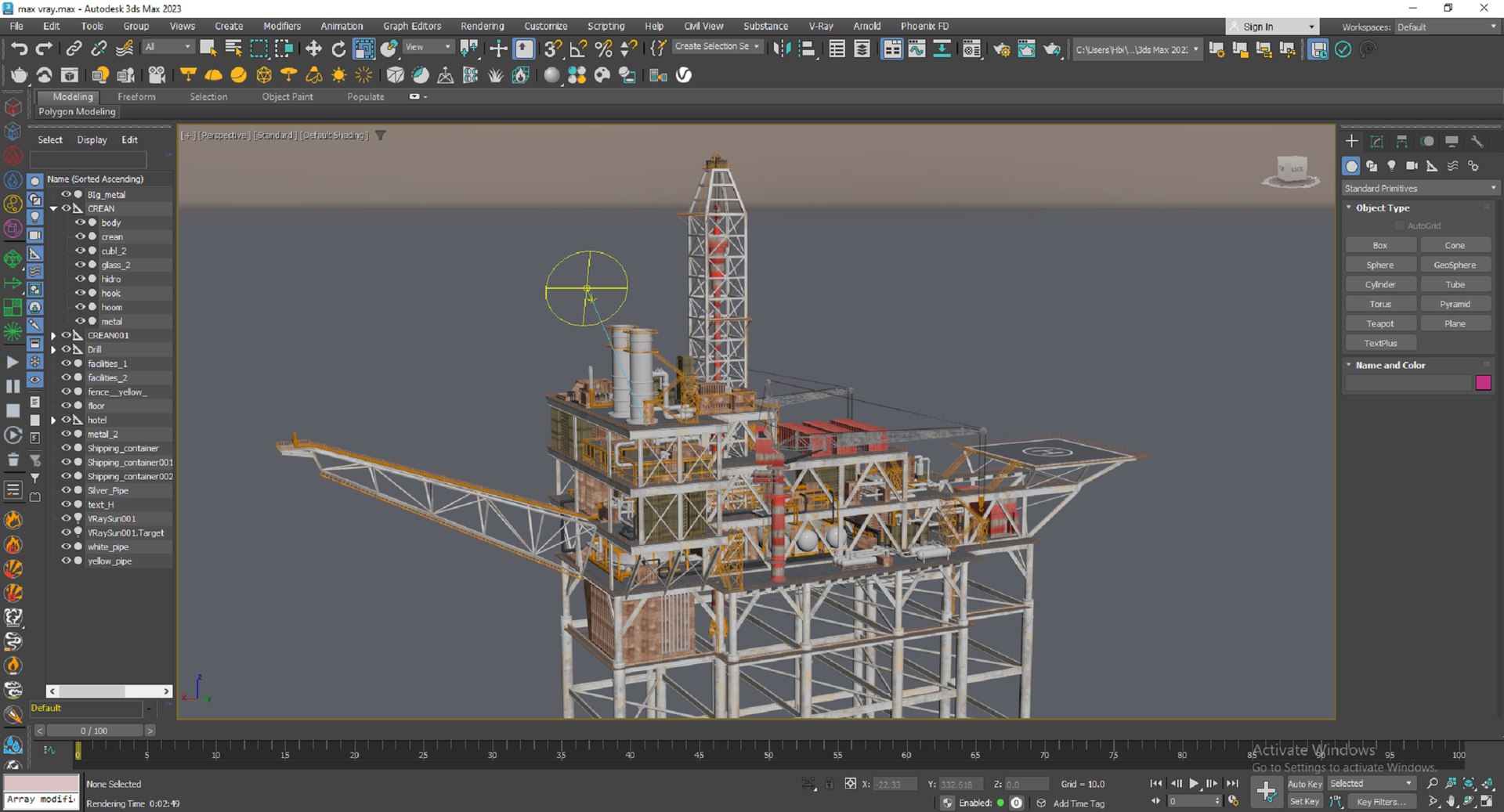
Task: Open the Hierarchy panel tab icon
Action: 1401,142
